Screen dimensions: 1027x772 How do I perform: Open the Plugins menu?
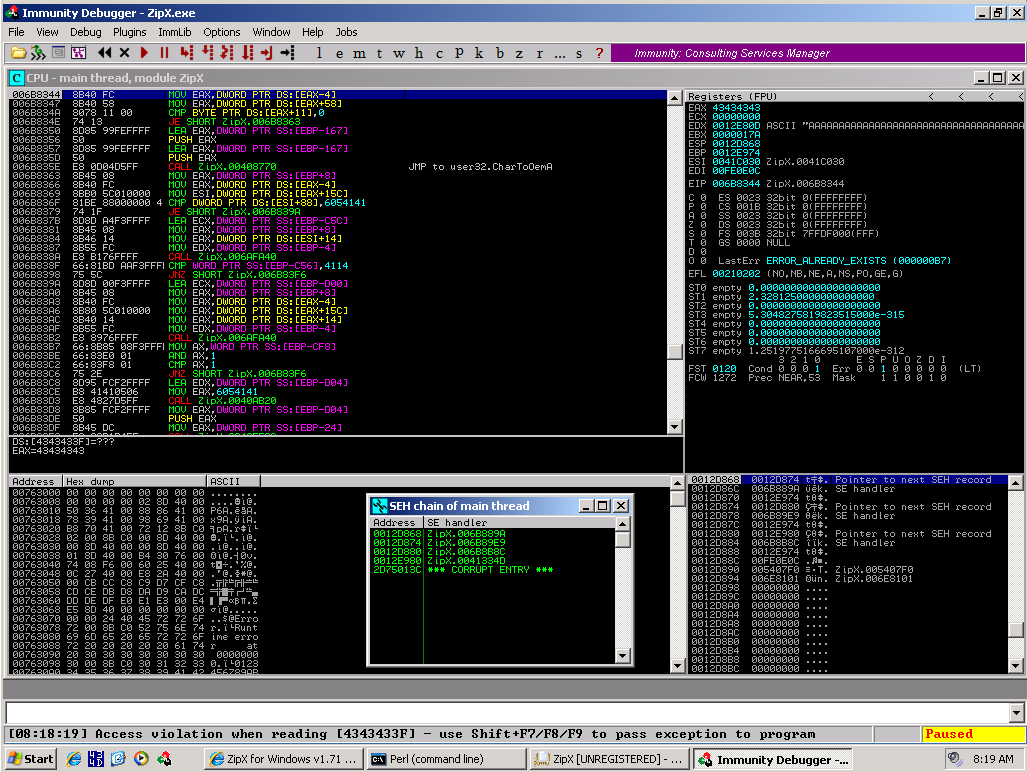(x=130, y=32)
